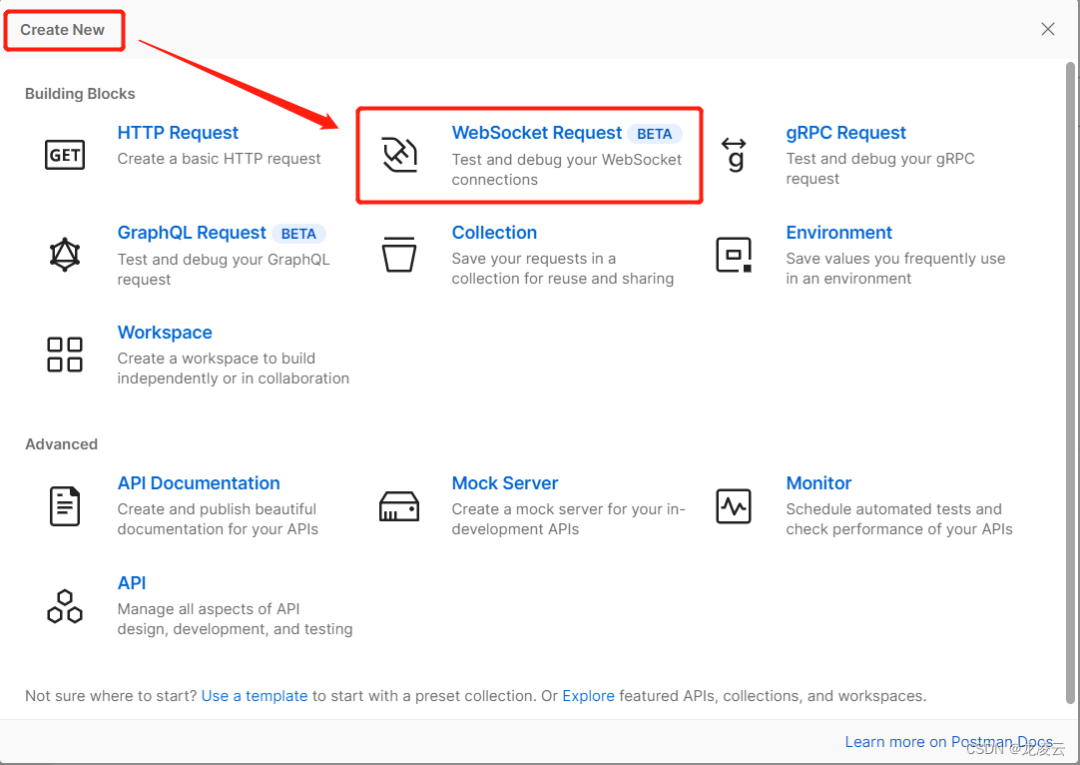Select the GraphQL Request icon
Screen dimensions: 1080x765
(64, 254)
